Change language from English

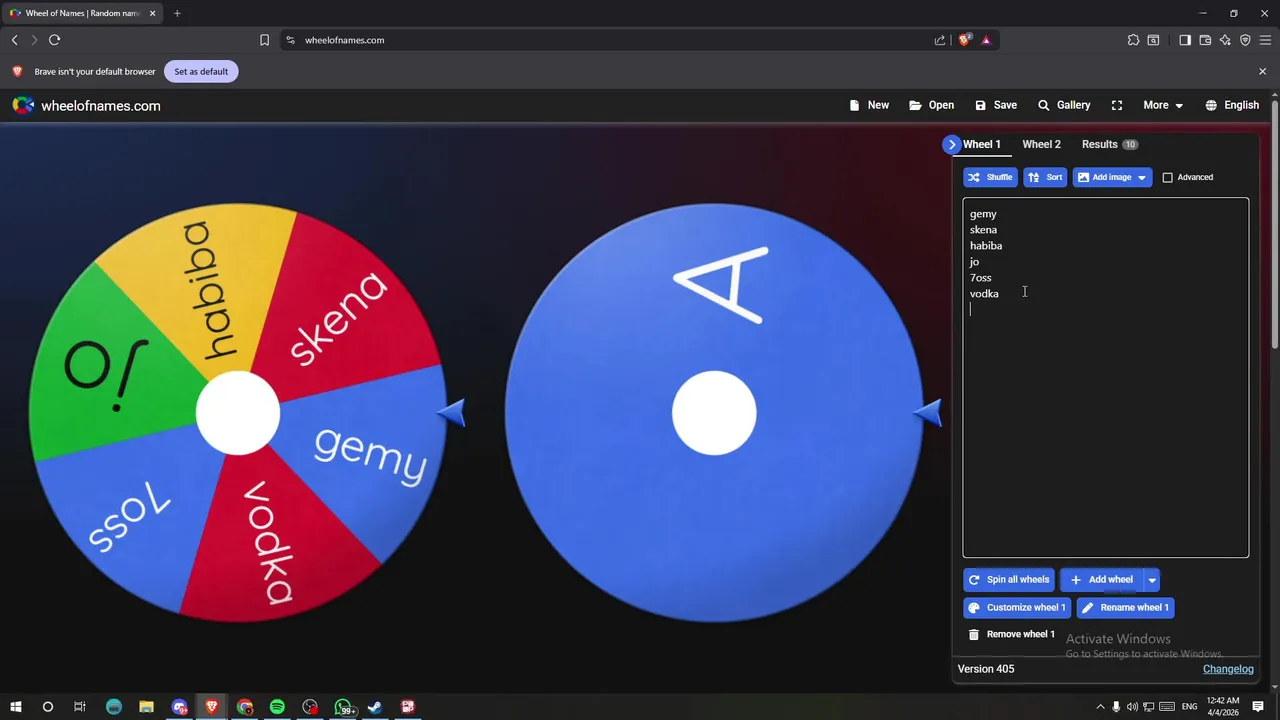point(1232,105)
